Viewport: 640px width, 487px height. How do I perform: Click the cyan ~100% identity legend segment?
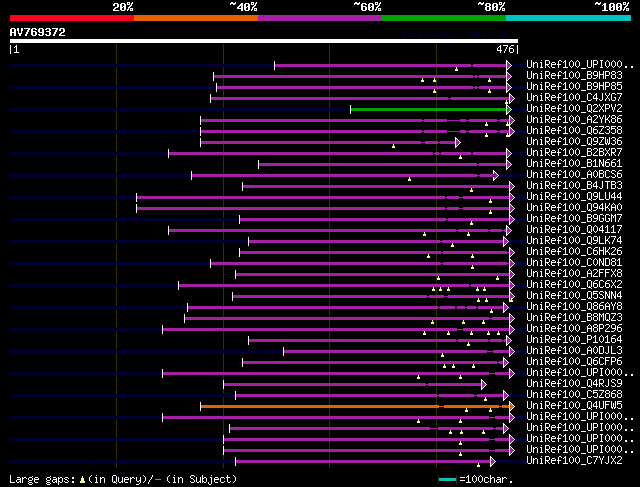click(x=569, y=18)
